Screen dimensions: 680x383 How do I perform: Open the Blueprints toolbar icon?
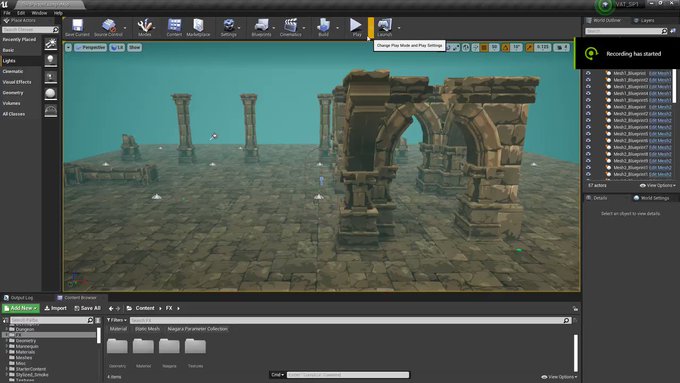pyautogui.click(x=261, y=26)
